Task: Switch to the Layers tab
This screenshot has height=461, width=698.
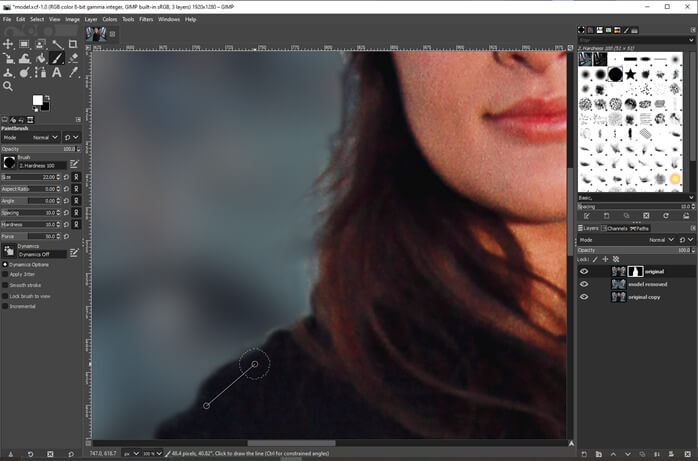Action: [588, 228]
